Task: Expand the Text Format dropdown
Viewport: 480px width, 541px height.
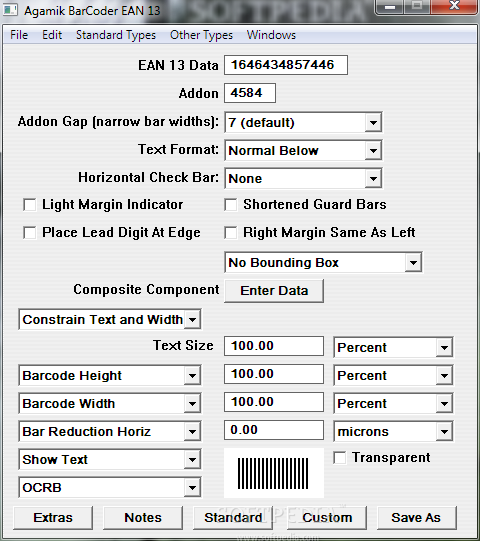Action: pyautogui.click(x=303, y=150)
